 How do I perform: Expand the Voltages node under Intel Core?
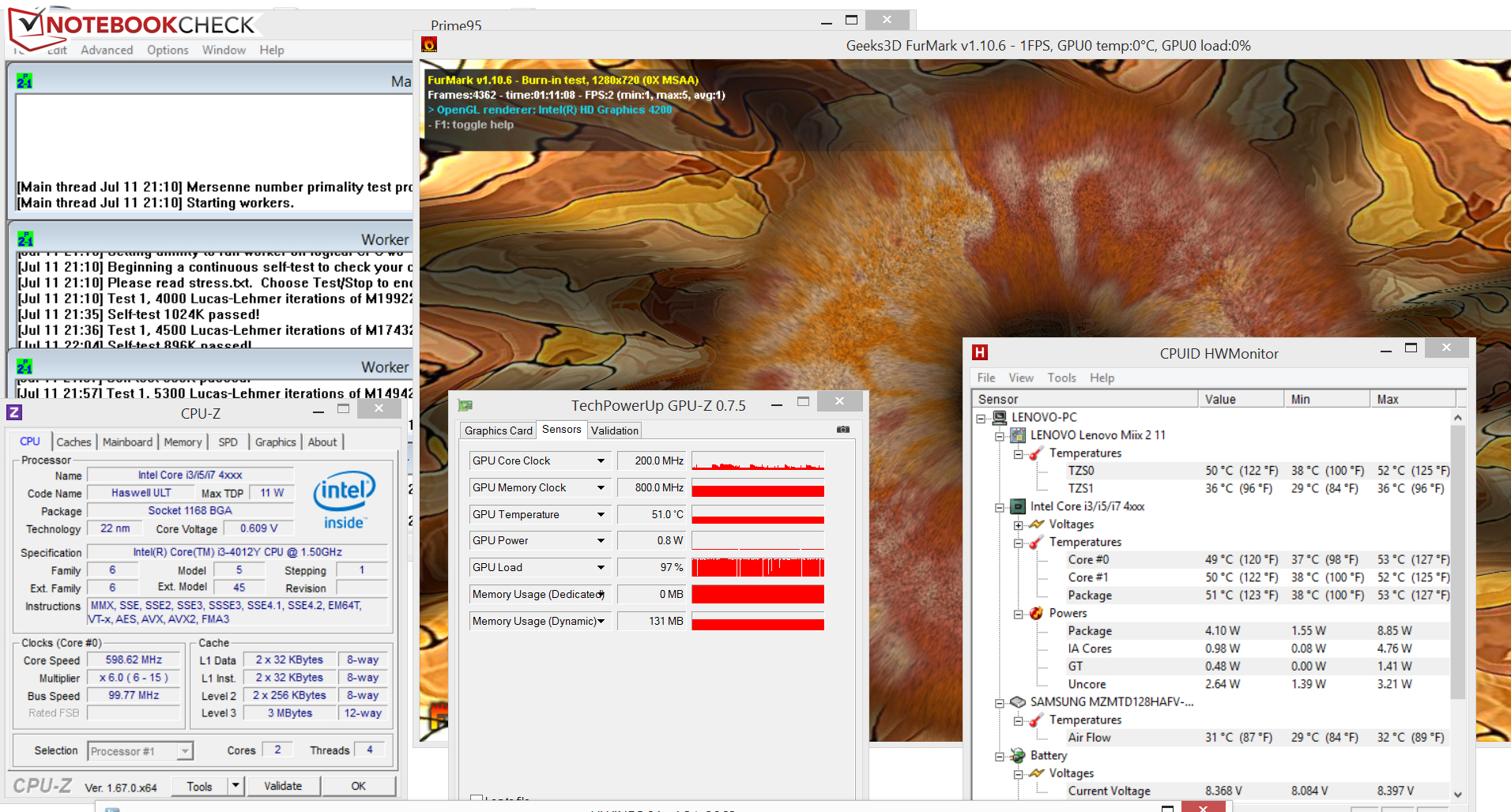point(1019,525)
